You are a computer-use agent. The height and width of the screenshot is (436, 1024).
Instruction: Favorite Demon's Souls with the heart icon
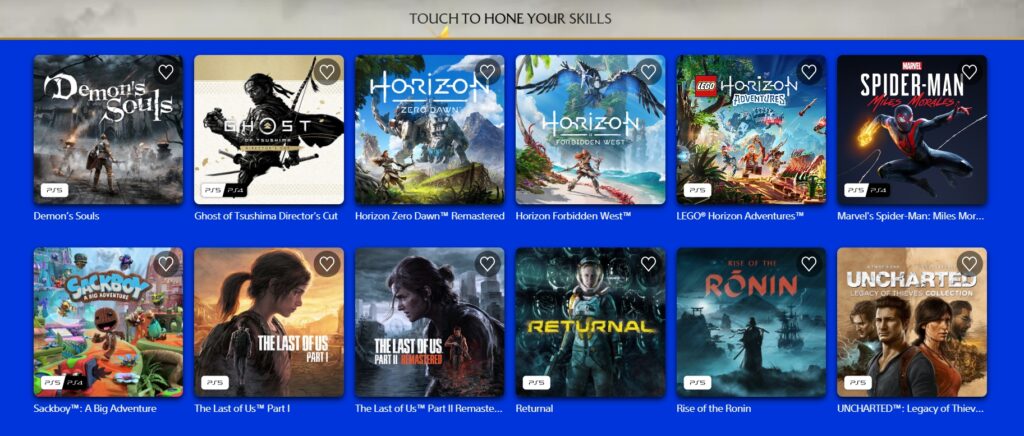(x=166, y=72)
